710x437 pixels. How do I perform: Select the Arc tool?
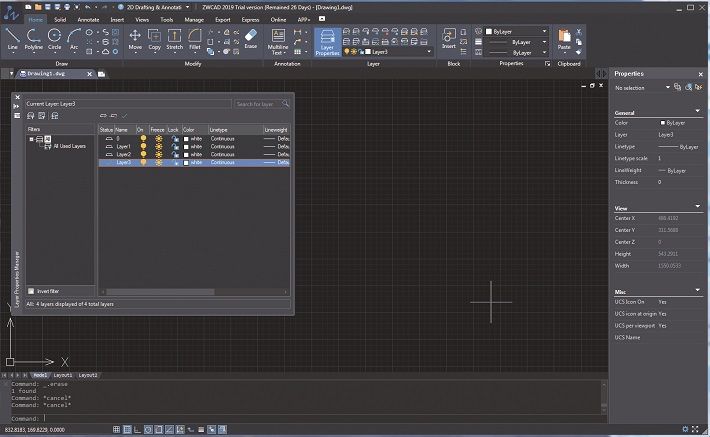(74, 39)
